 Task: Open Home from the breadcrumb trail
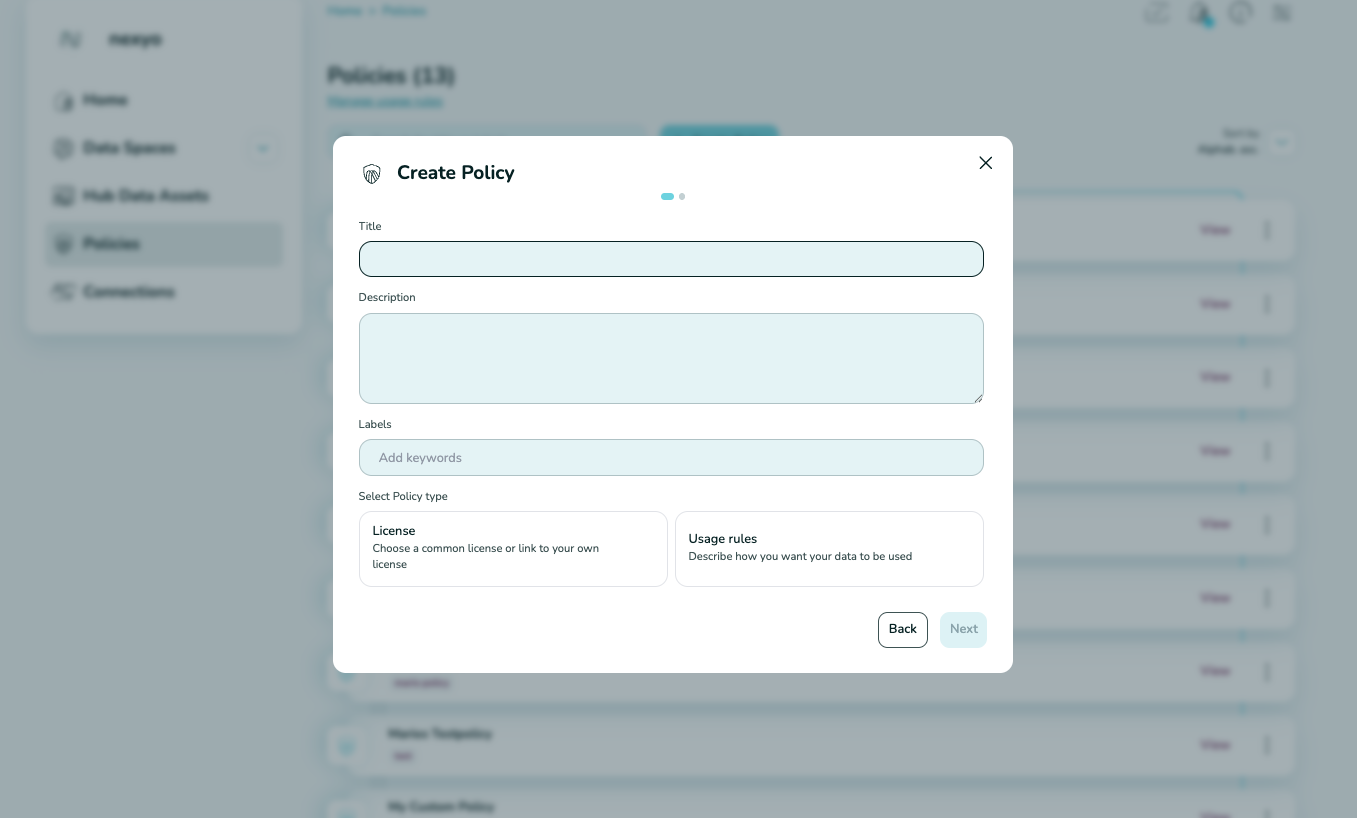pyautogui.click(x=344, y=11)
